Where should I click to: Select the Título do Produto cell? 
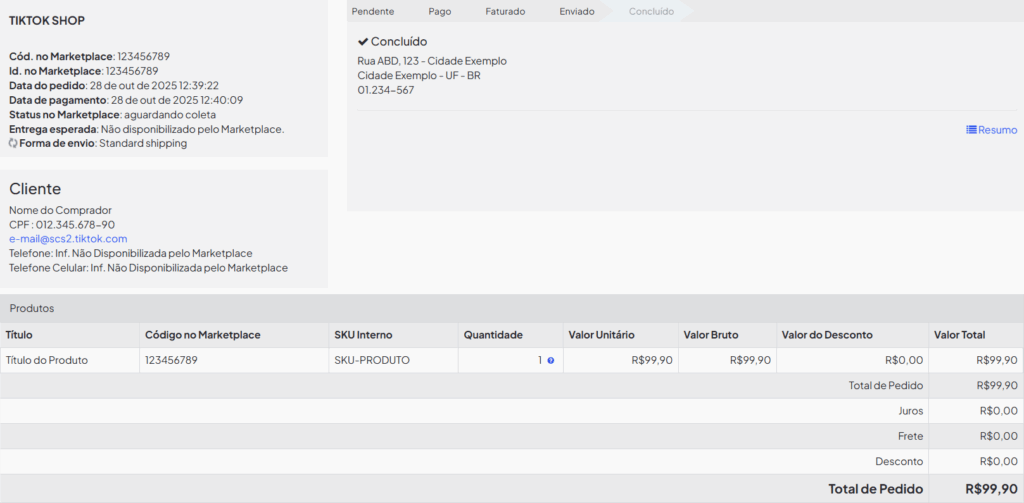[47, 361]
